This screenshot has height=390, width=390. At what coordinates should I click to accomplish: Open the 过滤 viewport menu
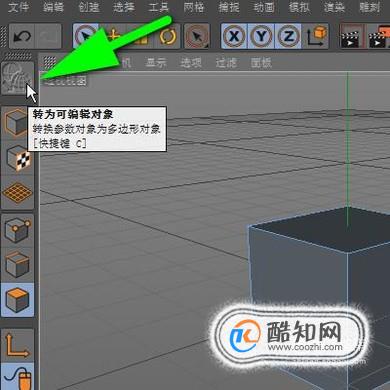226,62
